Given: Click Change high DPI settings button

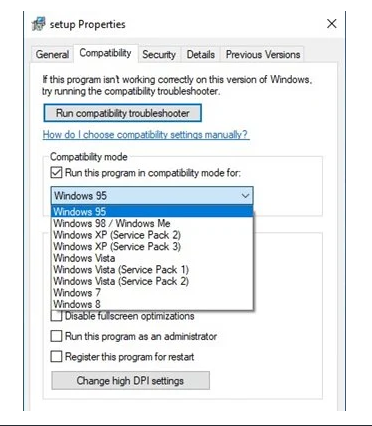Looking at the screenshot, I should click(x=130, y=380).
